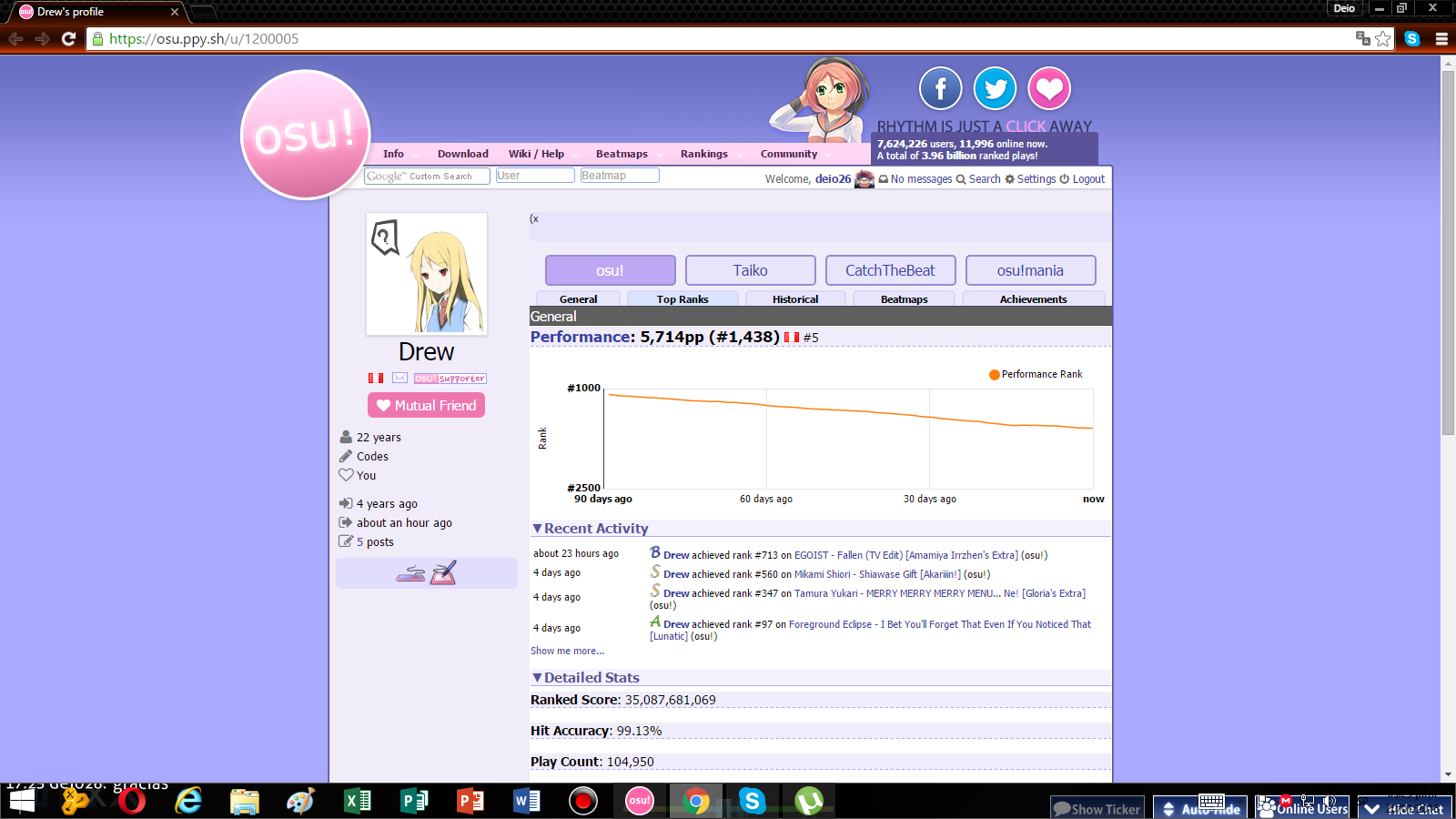The image size is (1456, 819).
Task: Click Drew's profile avatar image
Action: (x=427, y=274)
